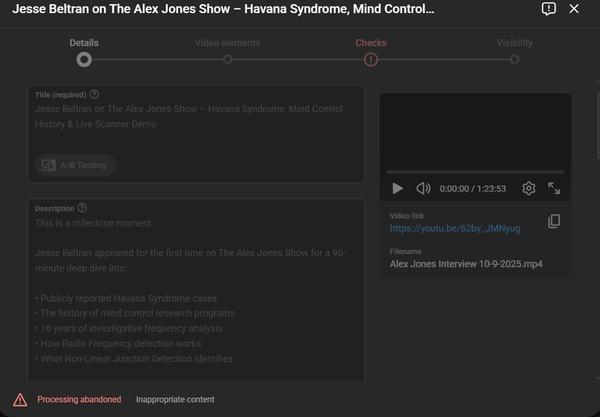Copy the video link to clipboard

[x=554, y=222]
